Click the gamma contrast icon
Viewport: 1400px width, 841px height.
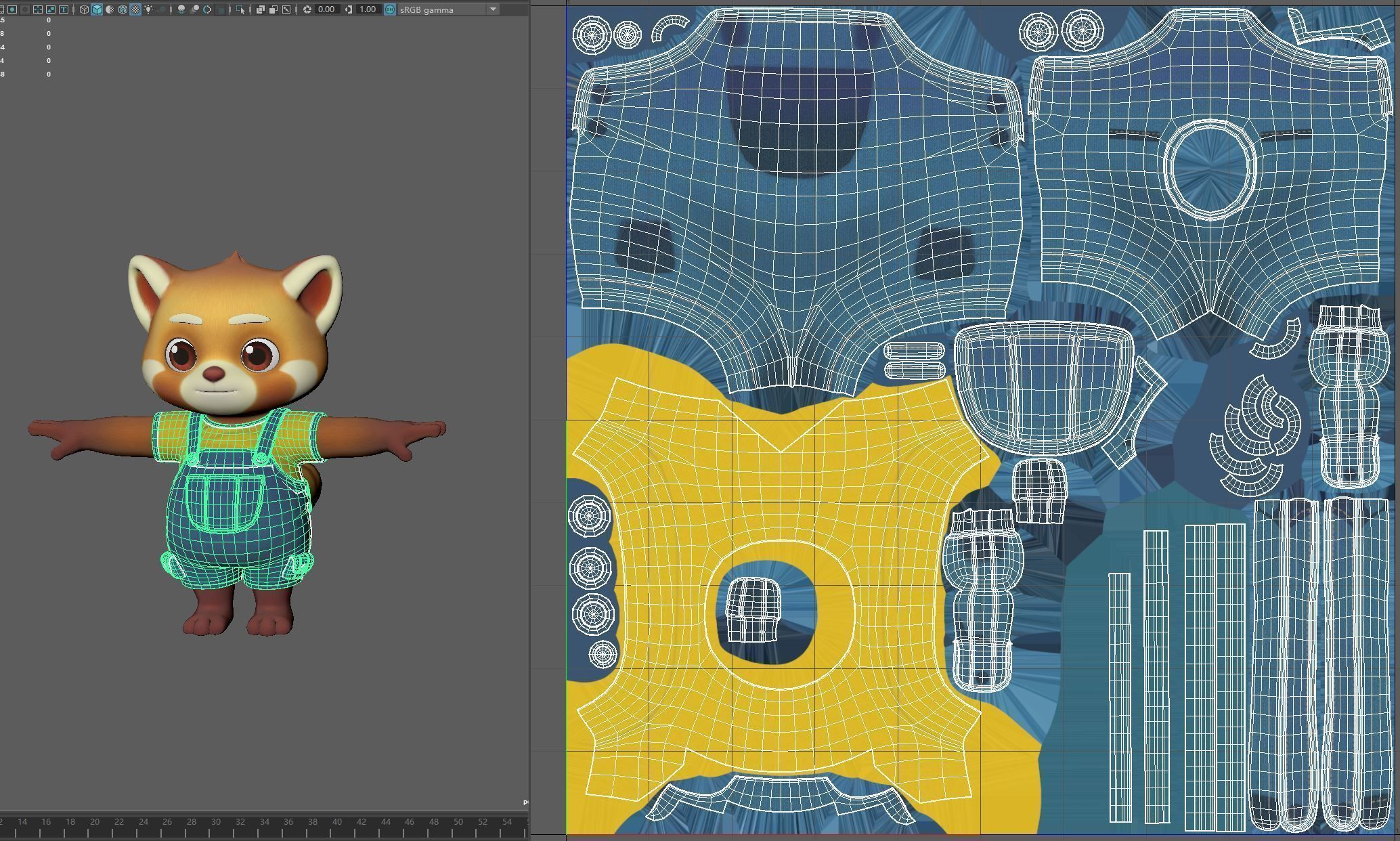click(x=349, y=9)
